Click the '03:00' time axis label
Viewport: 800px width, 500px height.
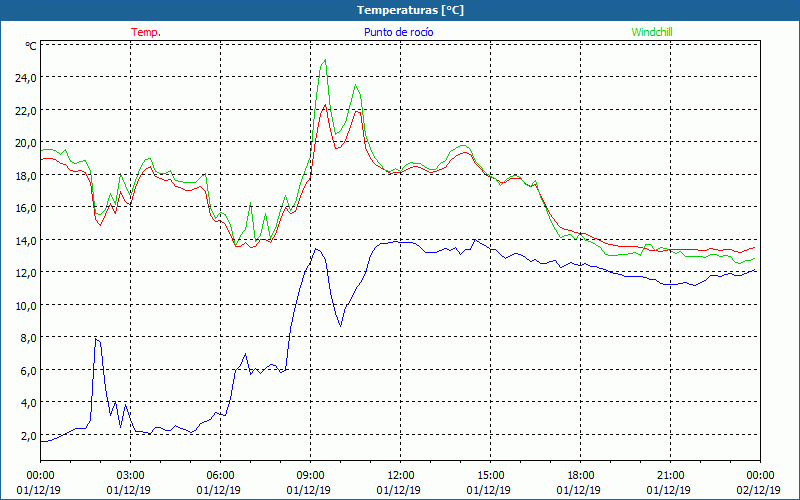tap(131, 476)
